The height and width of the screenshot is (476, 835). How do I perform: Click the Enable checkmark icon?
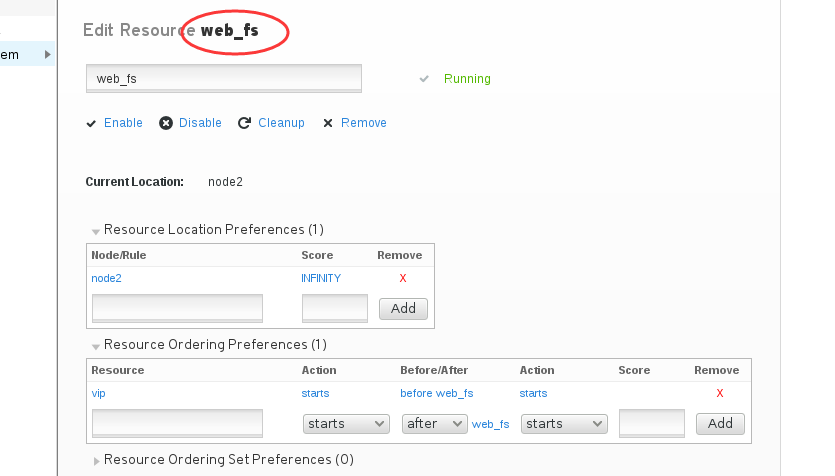tap(91, 124)
